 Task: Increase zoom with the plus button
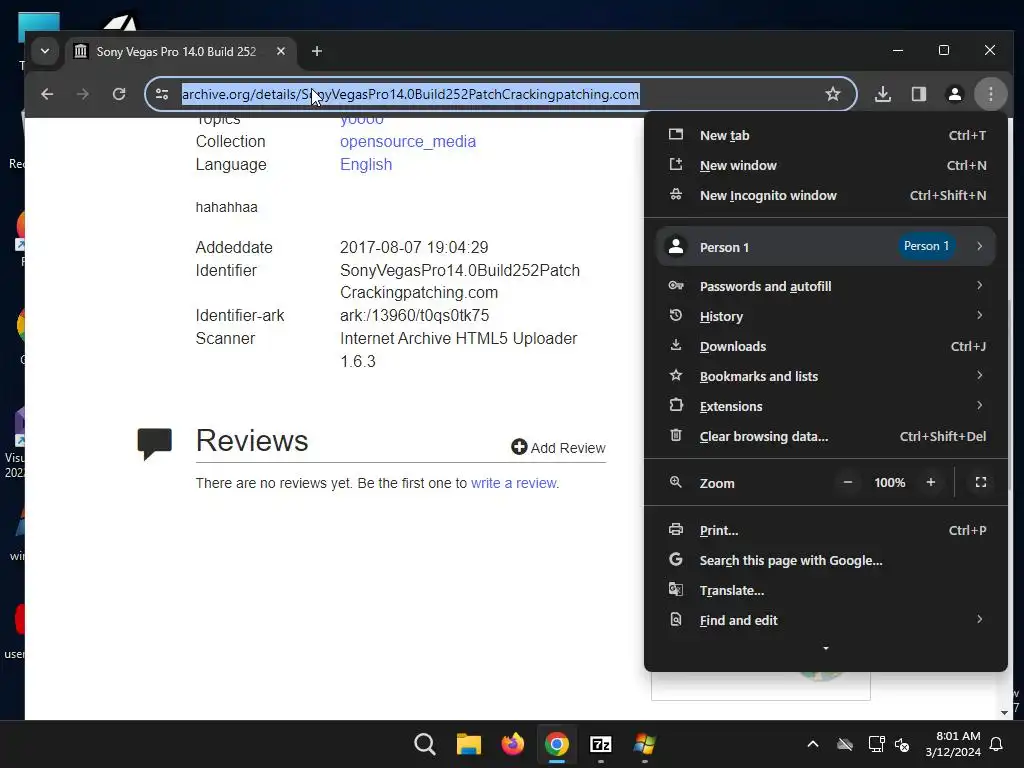point(931,483)
